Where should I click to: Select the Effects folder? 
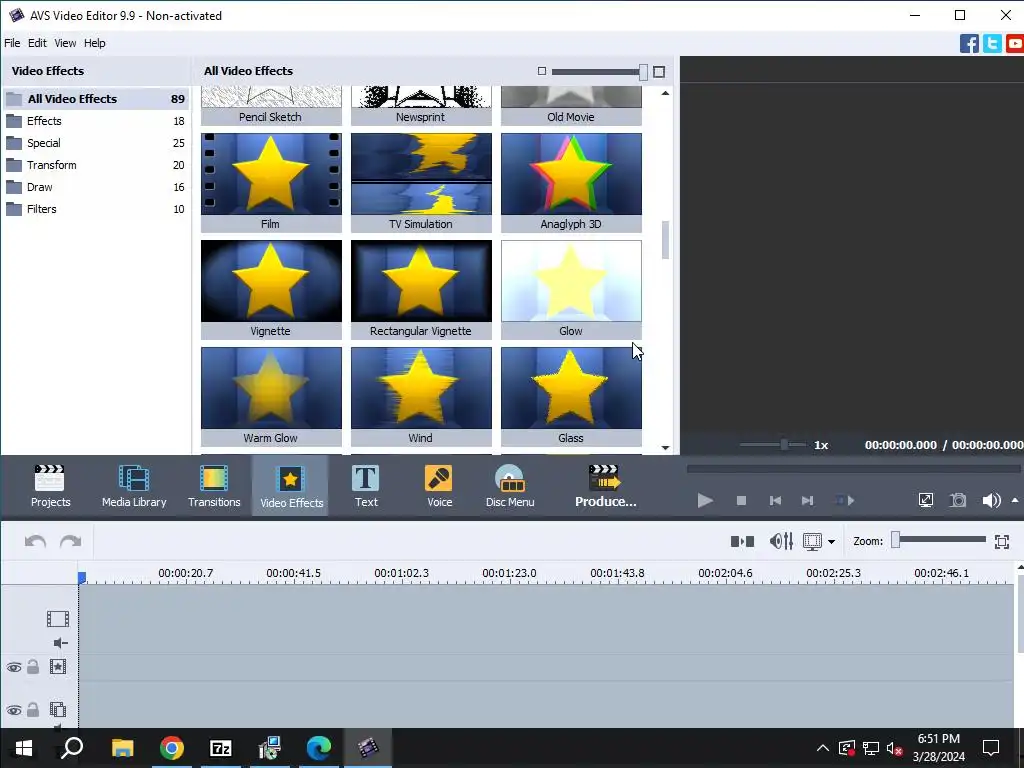(95, 121)
